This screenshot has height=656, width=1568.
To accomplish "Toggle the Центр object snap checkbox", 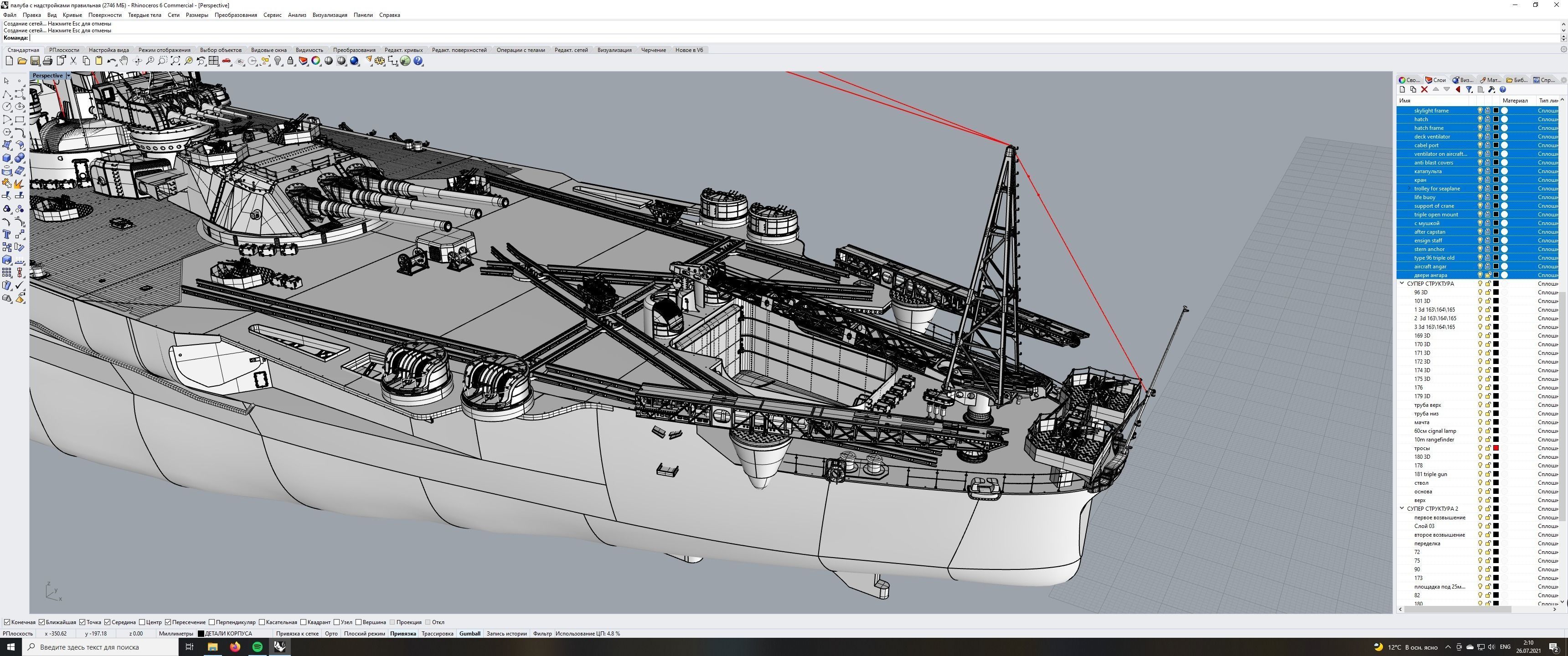I will tap(142, 622).
